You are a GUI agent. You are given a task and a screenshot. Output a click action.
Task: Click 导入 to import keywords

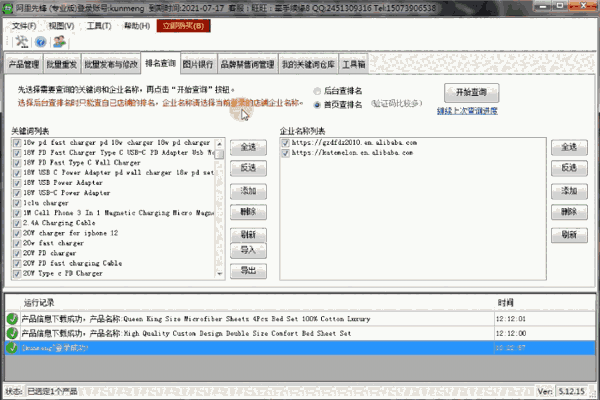pyautogui.click(x=248, y=249)
